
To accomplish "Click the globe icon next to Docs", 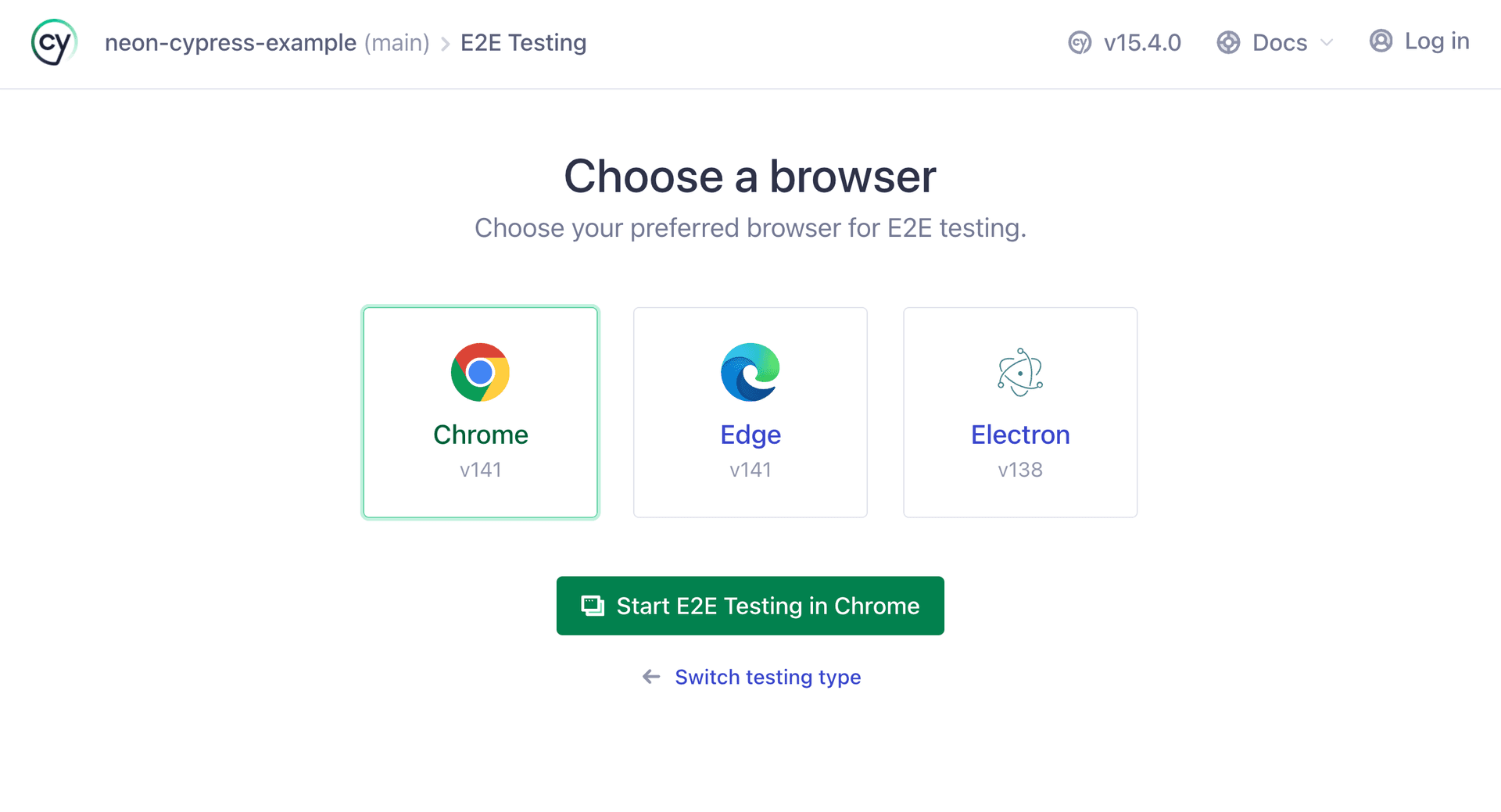I will click(x=1227, y=42).
